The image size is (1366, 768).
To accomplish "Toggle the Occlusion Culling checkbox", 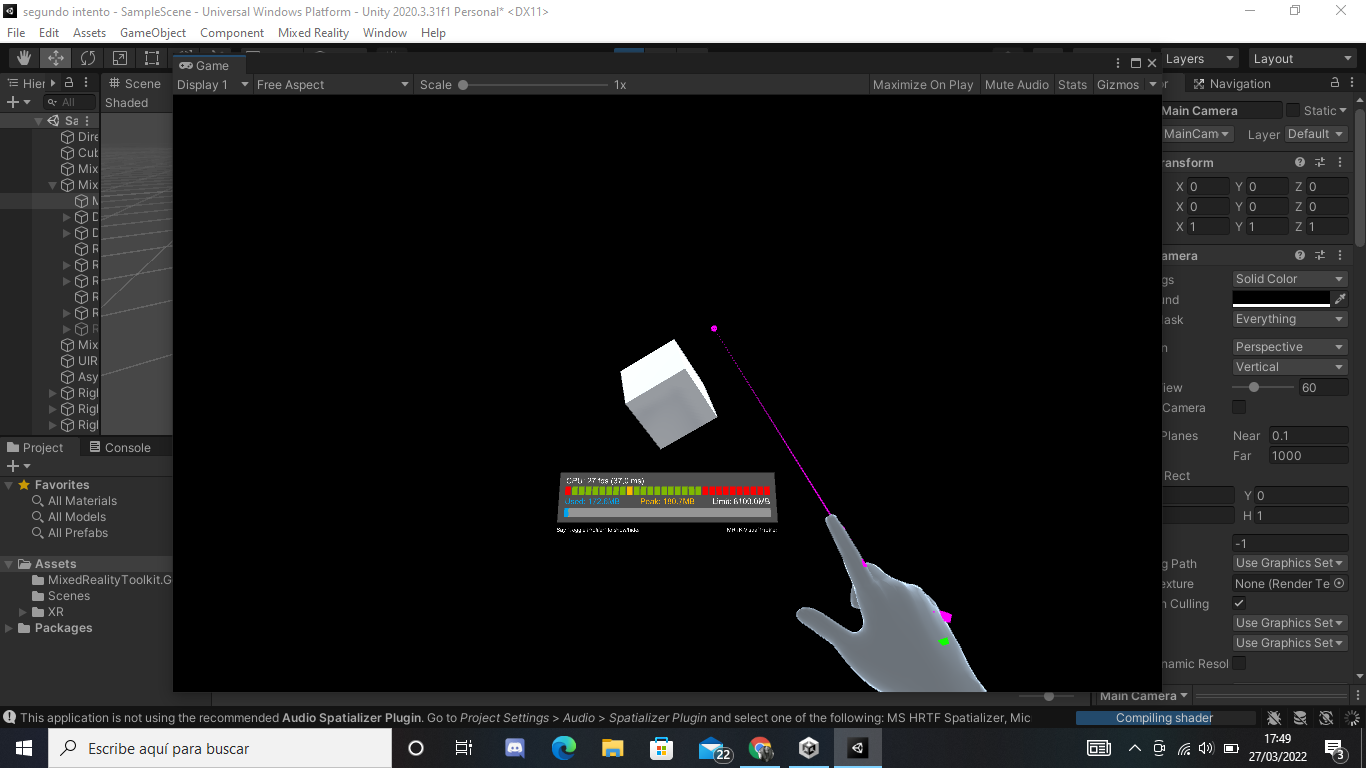I will tap(1239, 603).
